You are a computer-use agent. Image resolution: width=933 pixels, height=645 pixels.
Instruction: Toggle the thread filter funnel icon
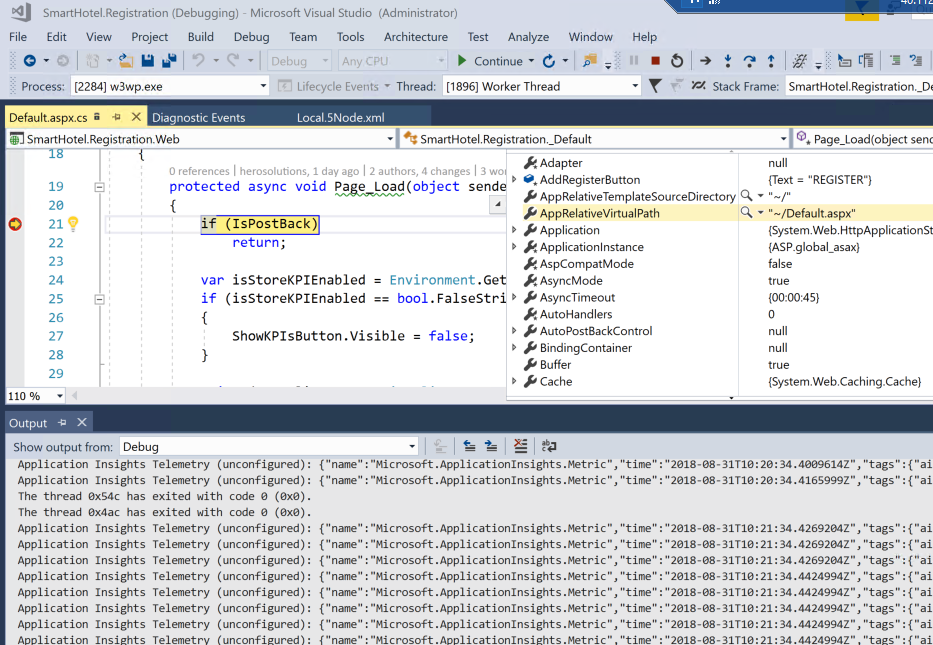tap(655, 86)
